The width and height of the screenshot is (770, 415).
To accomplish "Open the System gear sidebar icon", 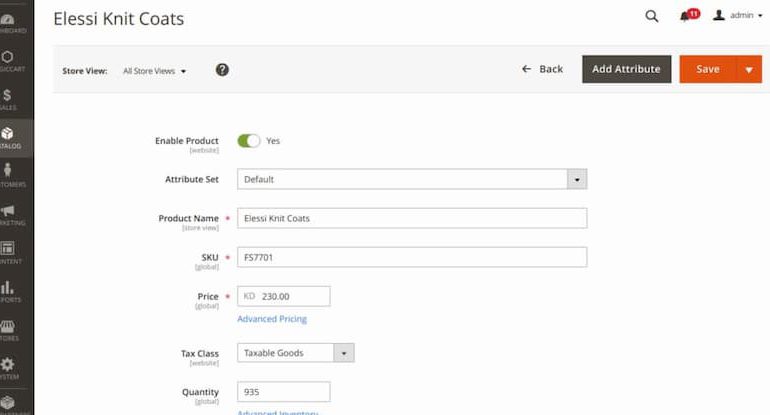I will click(7, 364).
